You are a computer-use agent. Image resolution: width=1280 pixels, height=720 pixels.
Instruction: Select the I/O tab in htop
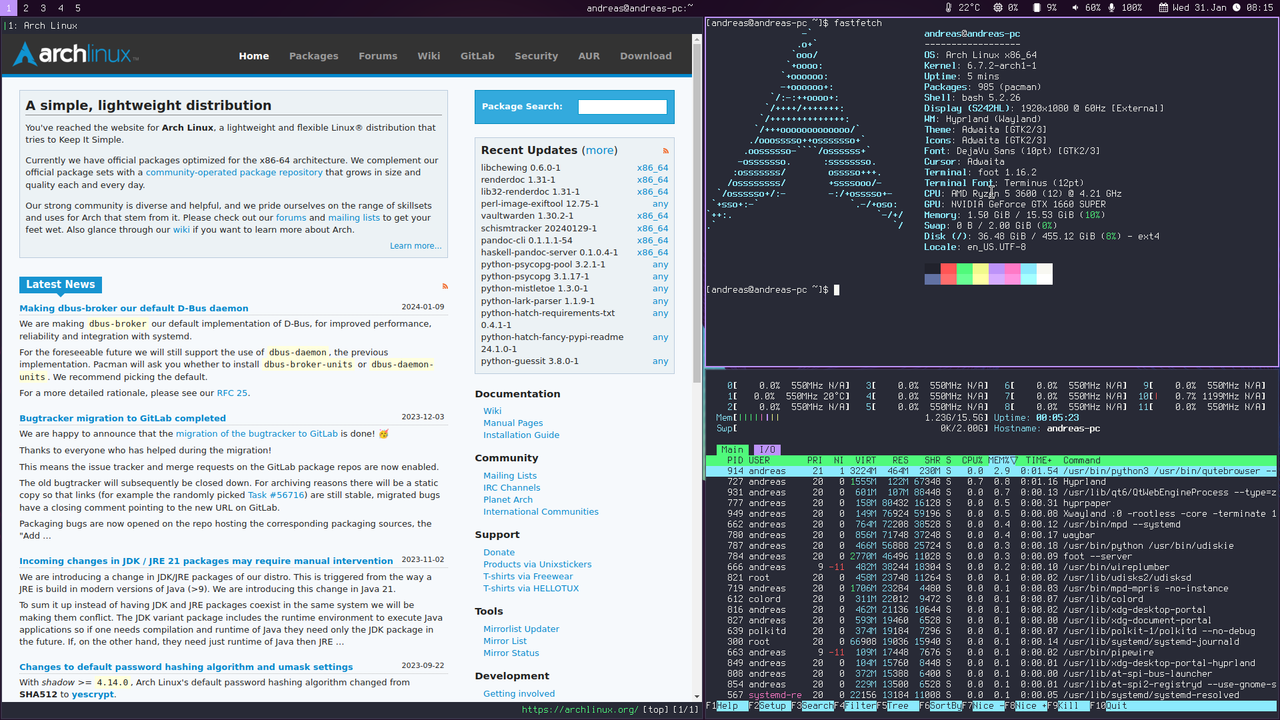pyautogui.click(x=765, y=450)
